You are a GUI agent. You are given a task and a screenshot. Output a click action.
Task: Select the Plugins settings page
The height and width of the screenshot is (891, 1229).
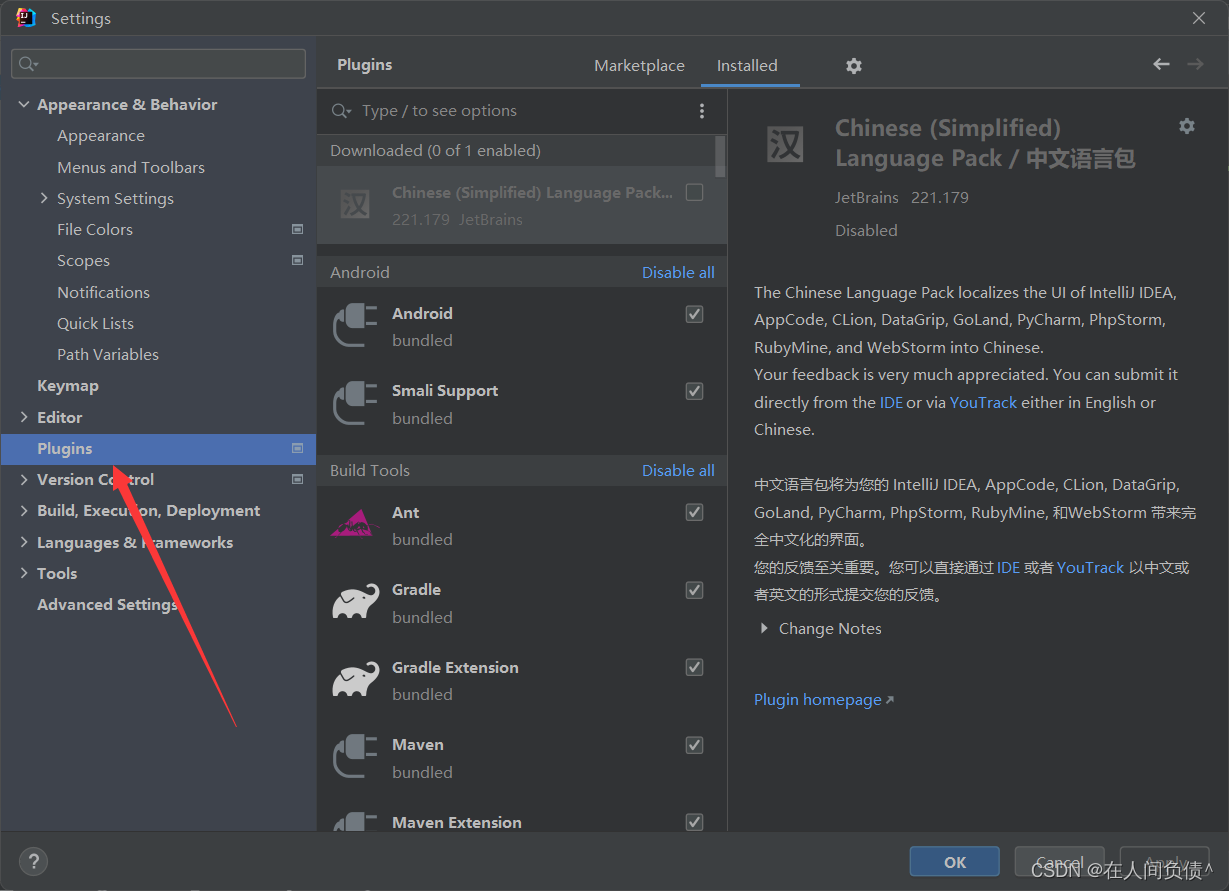(x=158, y=448)
